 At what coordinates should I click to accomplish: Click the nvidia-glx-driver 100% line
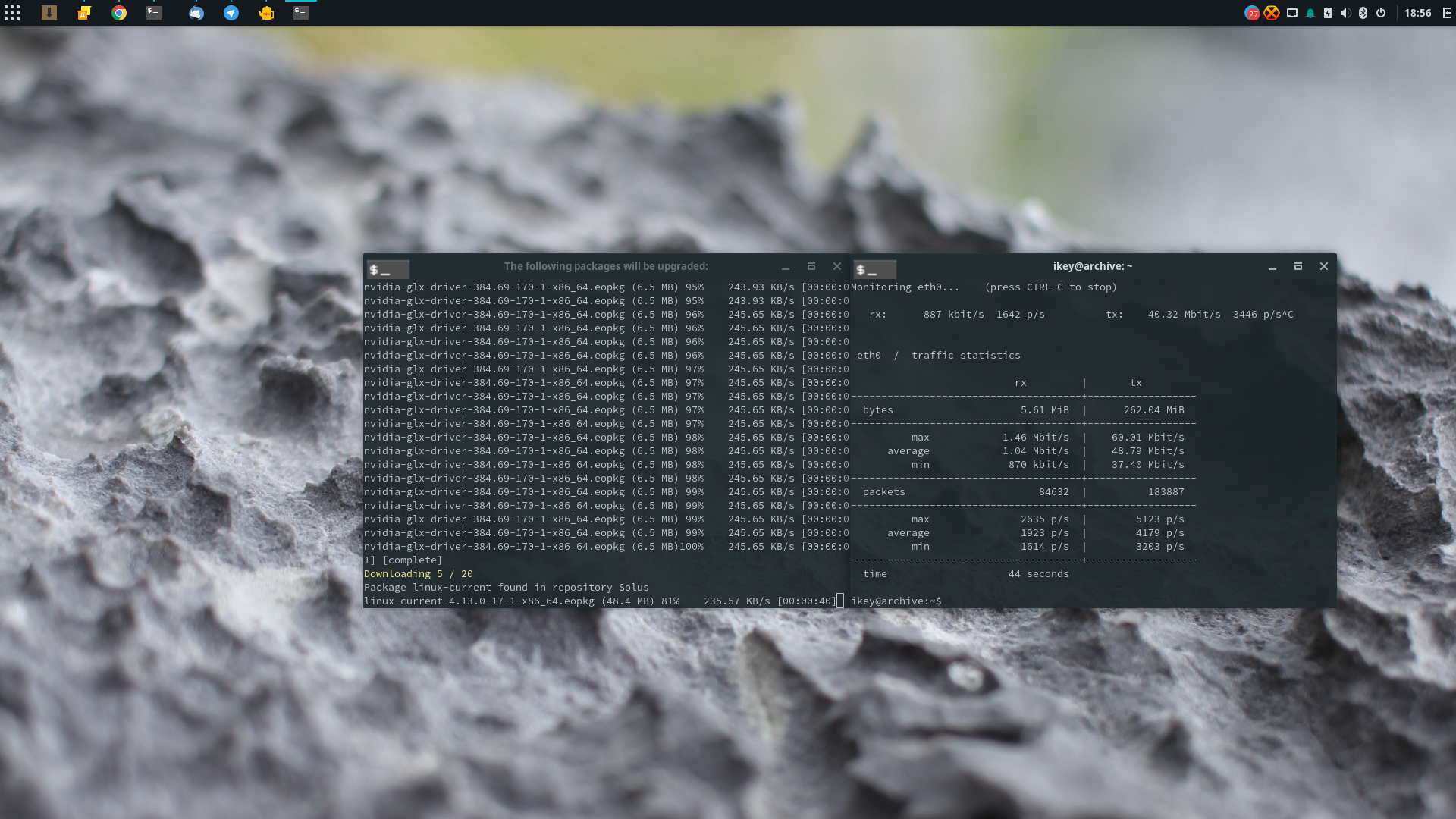click(x=607, y=547)
